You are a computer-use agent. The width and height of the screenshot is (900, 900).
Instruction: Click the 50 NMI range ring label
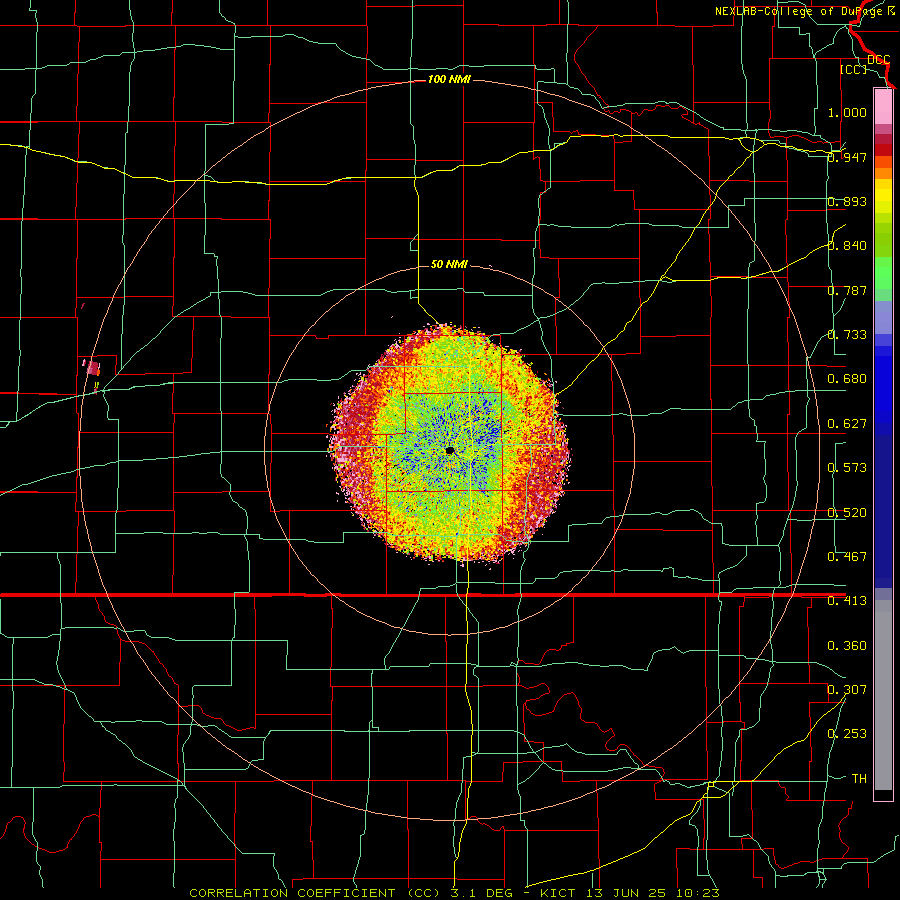[449, 264]
